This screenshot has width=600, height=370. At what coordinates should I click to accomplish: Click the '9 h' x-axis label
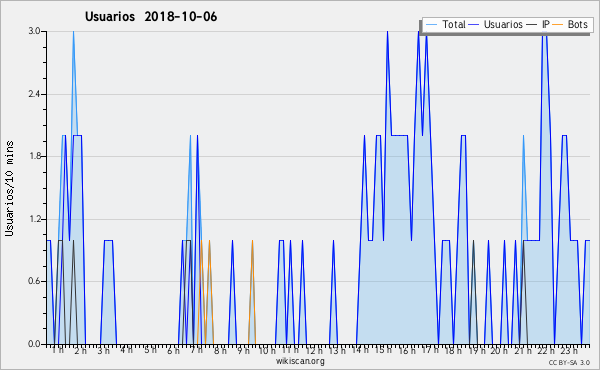243,350
